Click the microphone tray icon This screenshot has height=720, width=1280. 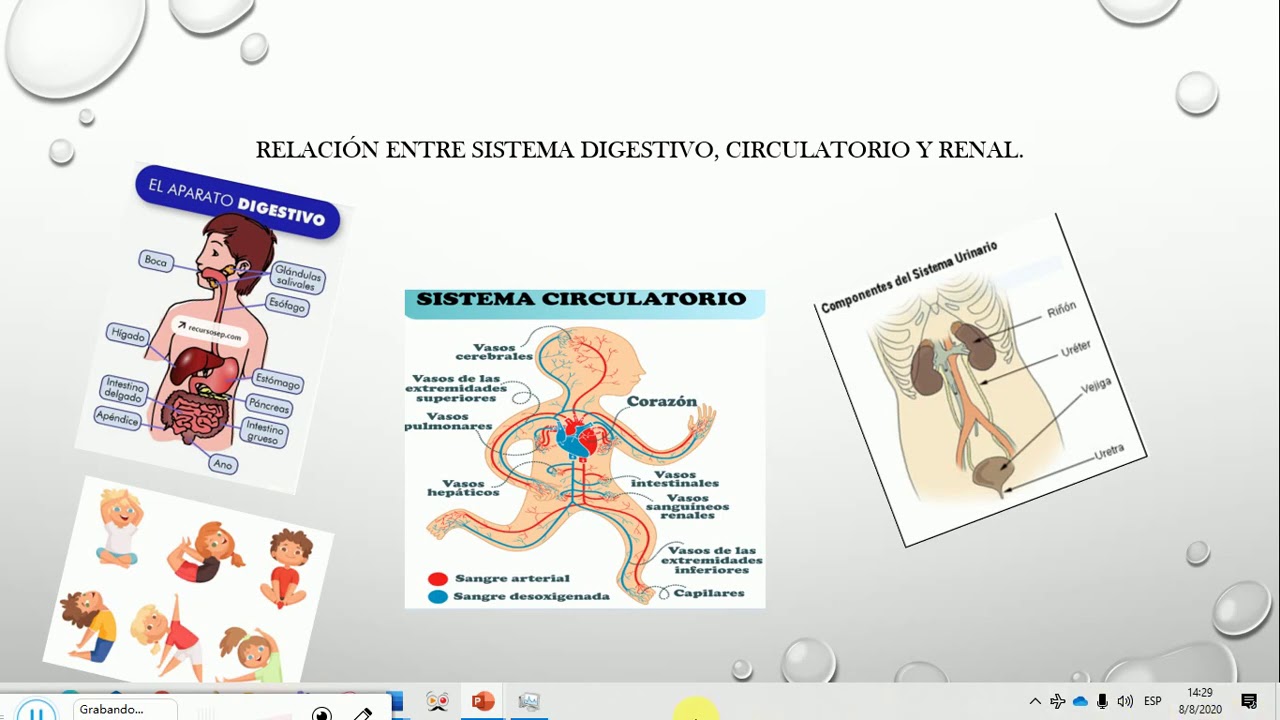1102,701
